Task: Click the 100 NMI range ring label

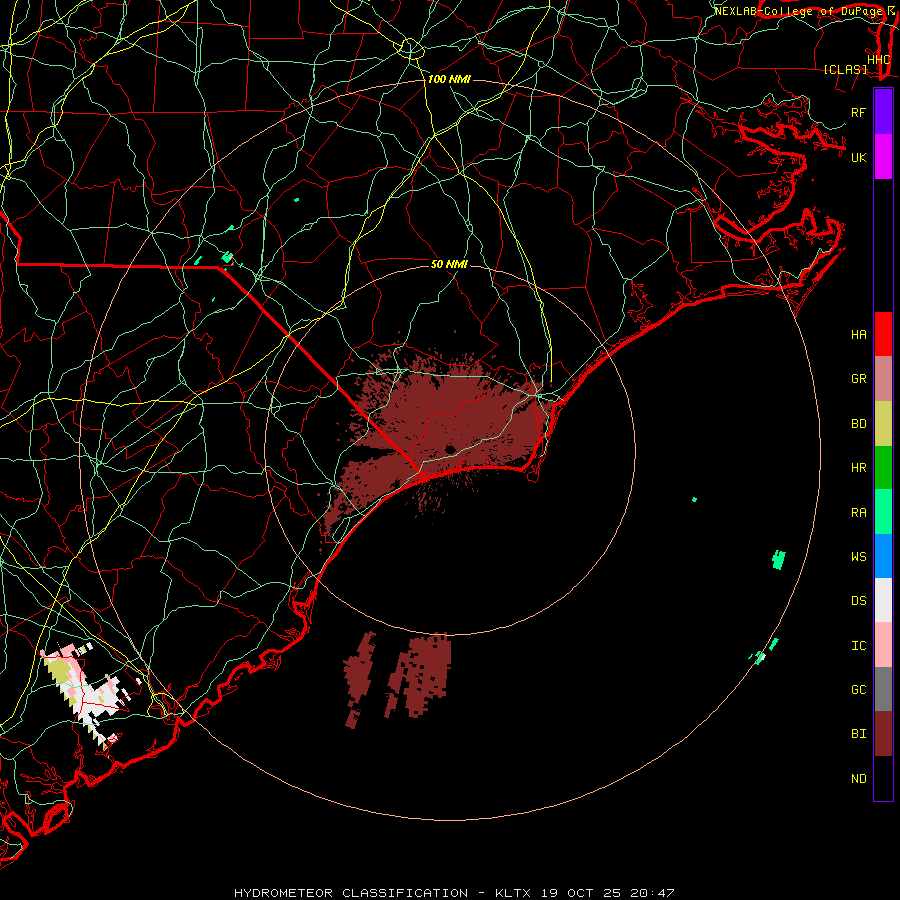Action: (449, 79)
